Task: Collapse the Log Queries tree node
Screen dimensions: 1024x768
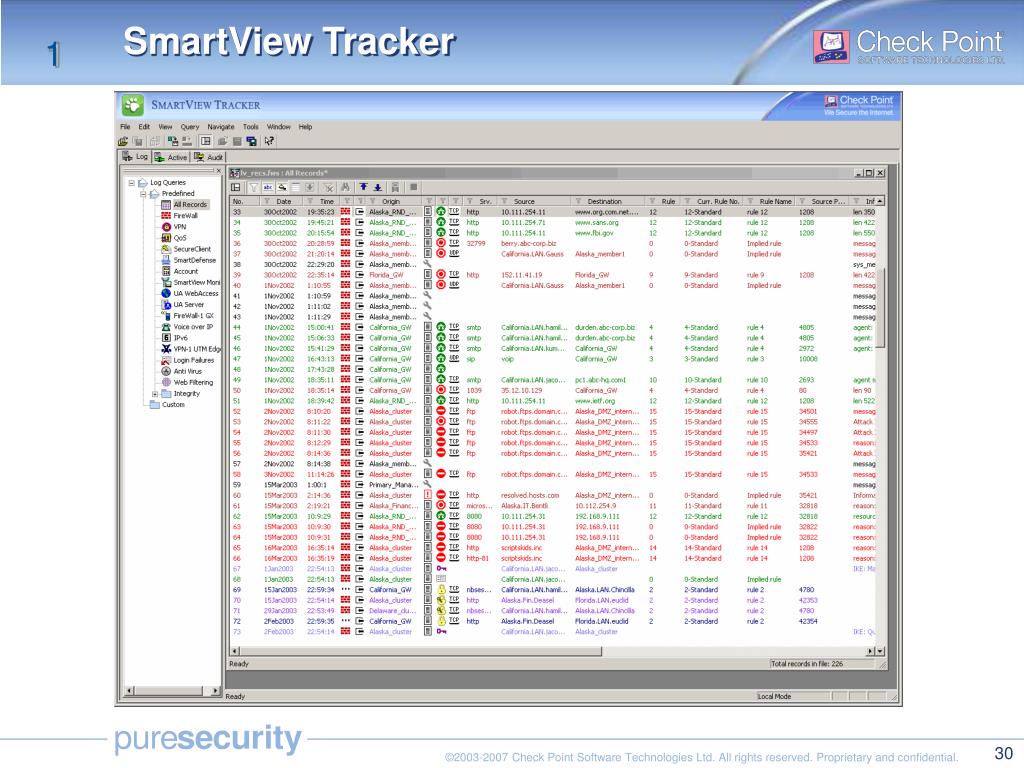Action: [131, 183]
